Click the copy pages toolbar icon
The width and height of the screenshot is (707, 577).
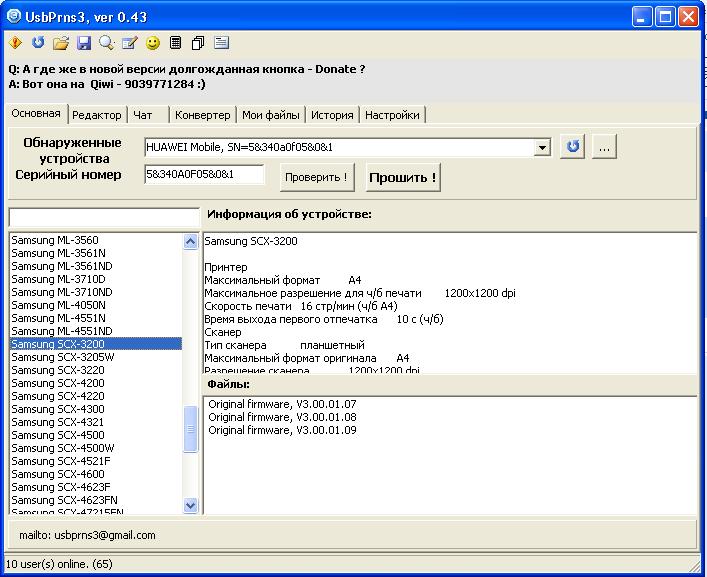(x=198, y=43)
